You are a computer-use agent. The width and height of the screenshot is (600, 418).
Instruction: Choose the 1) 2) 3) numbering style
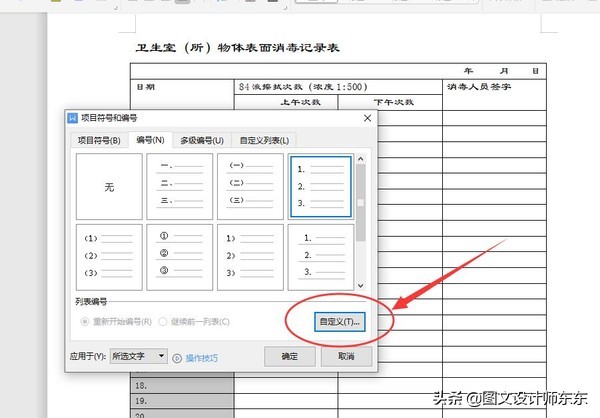pyautogui.click(x=250, y=257)
